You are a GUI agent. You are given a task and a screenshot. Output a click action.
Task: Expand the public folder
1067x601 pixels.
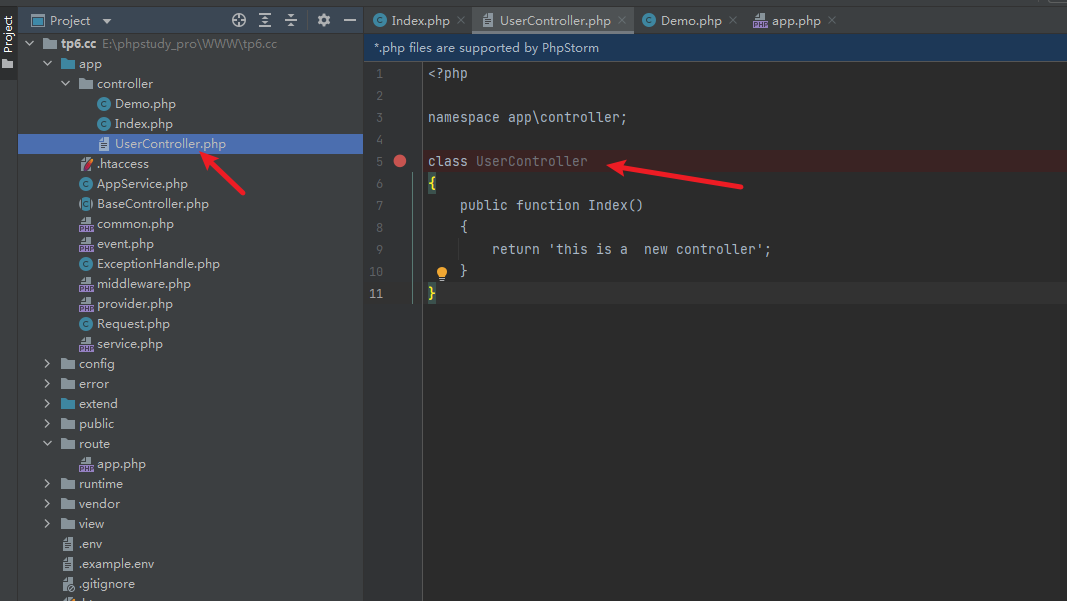[x=48, y=423]
